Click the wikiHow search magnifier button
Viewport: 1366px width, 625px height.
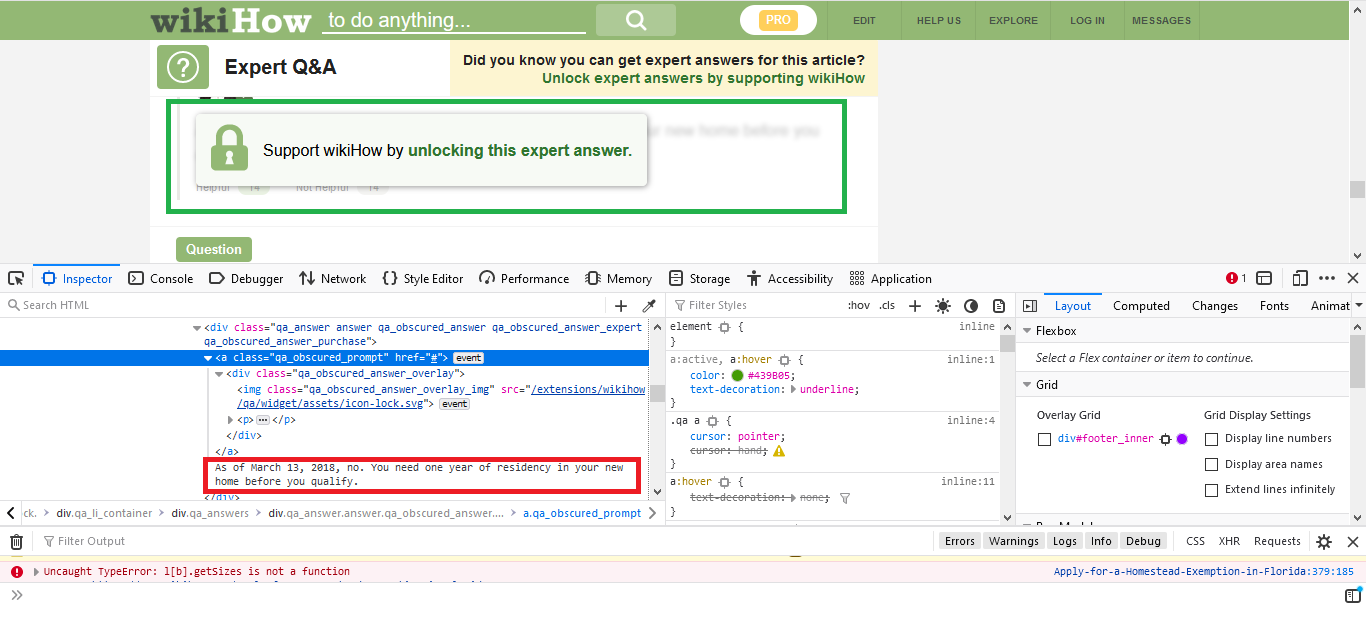636,20
